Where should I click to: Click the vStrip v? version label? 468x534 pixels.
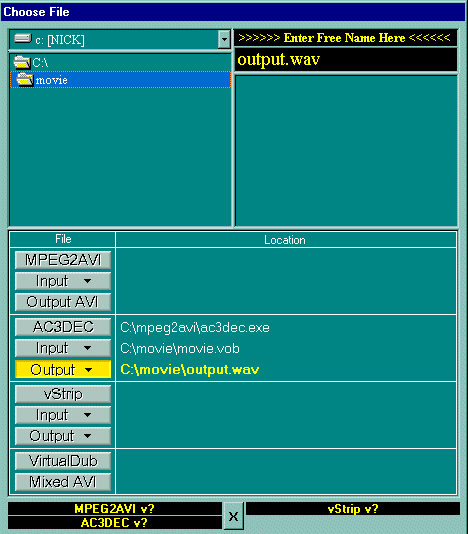(x=353, y=509)
